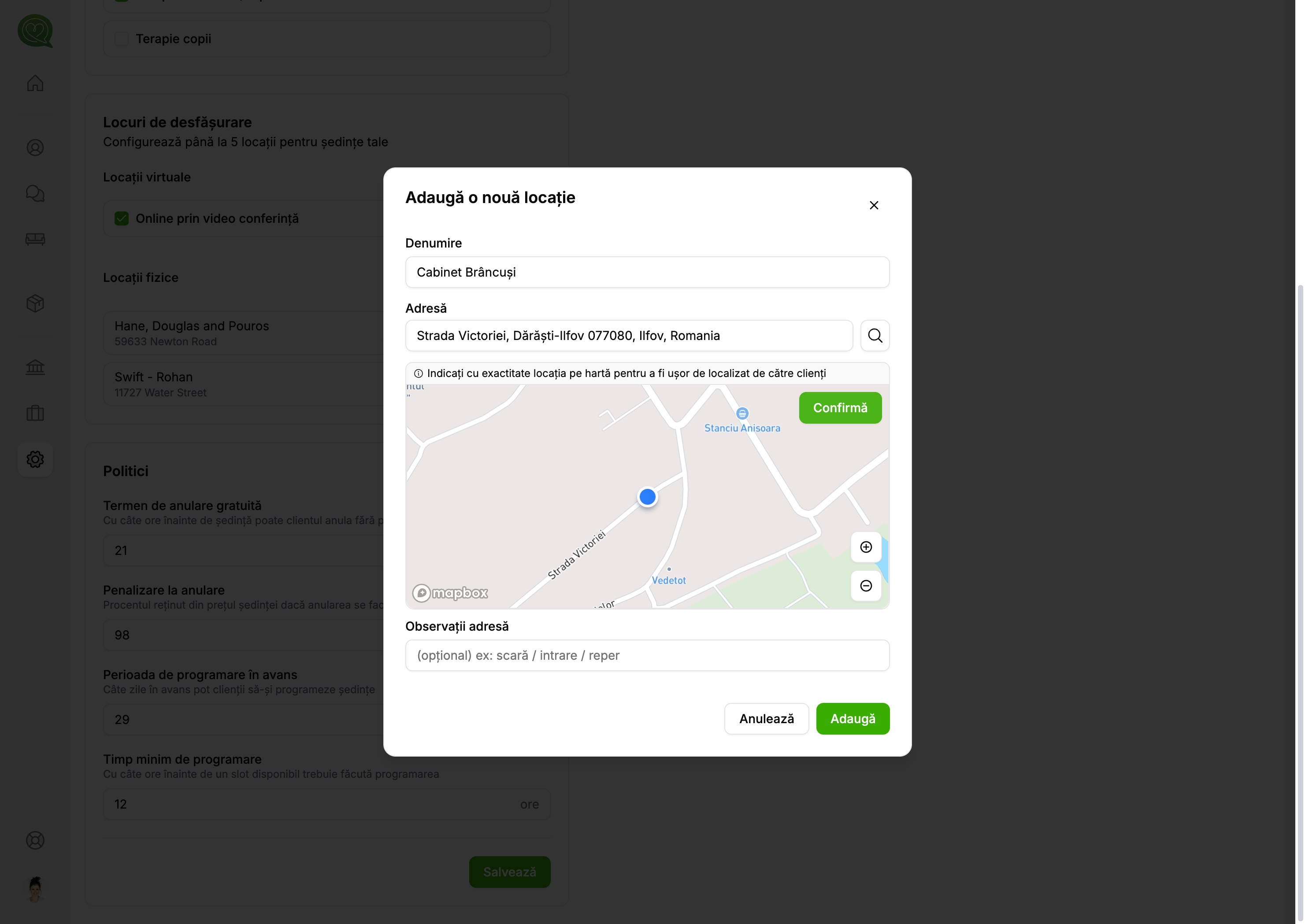Image resolution: width=1305 pixels, height=924 pixels.
Task: Open the chat messages sidebar icon
Action: 35,193
